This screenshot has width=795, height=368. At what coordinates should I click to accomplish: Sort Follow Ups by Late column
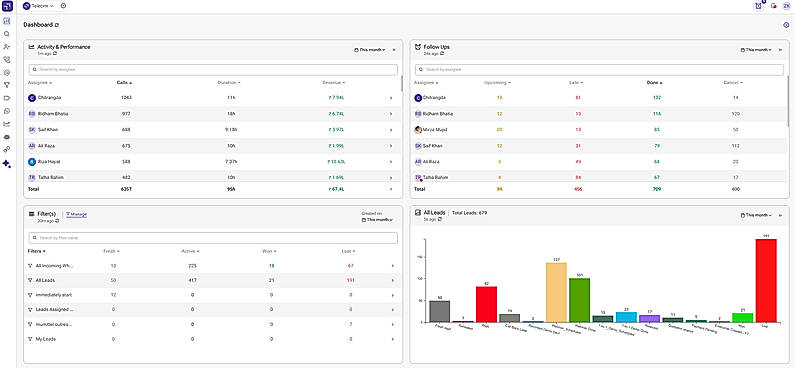[576, 83]
